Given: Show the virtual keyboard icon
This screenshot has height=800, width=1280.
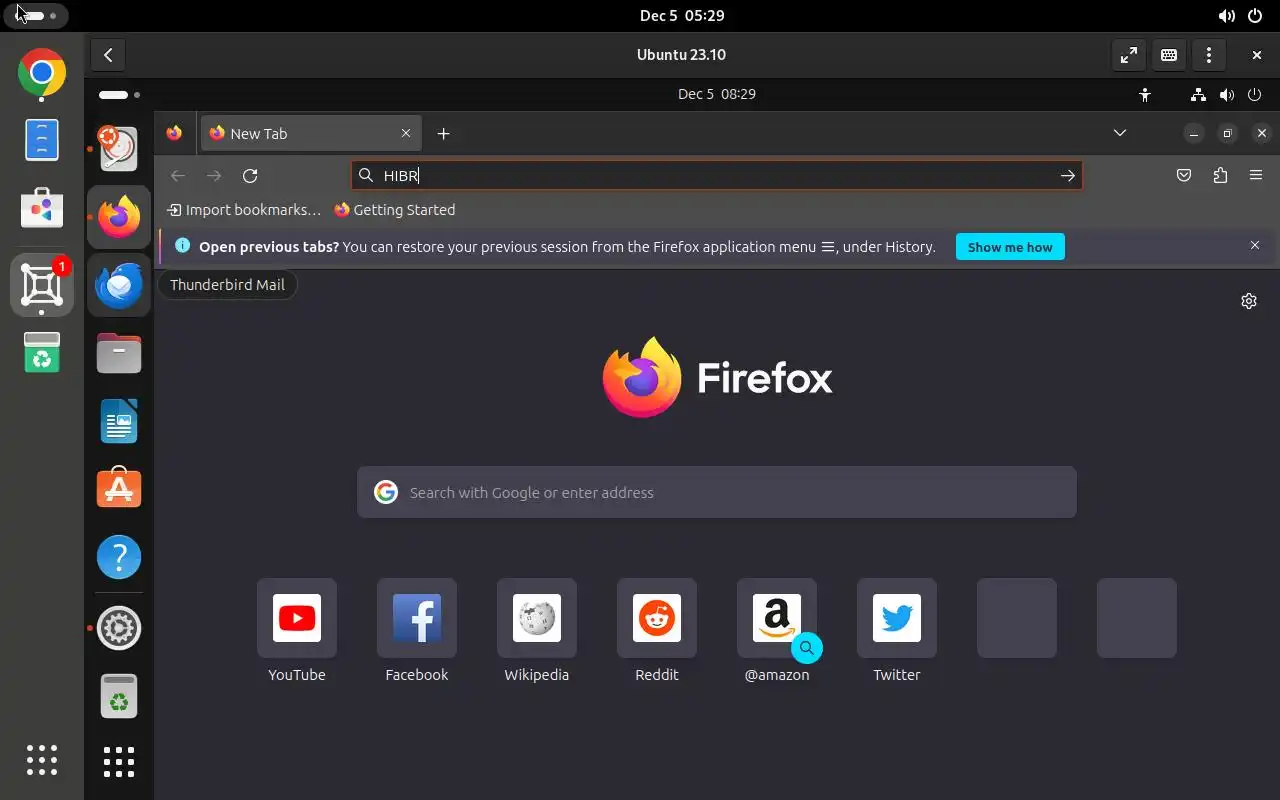Looking at the screenshot, I should click(1169, 55).
